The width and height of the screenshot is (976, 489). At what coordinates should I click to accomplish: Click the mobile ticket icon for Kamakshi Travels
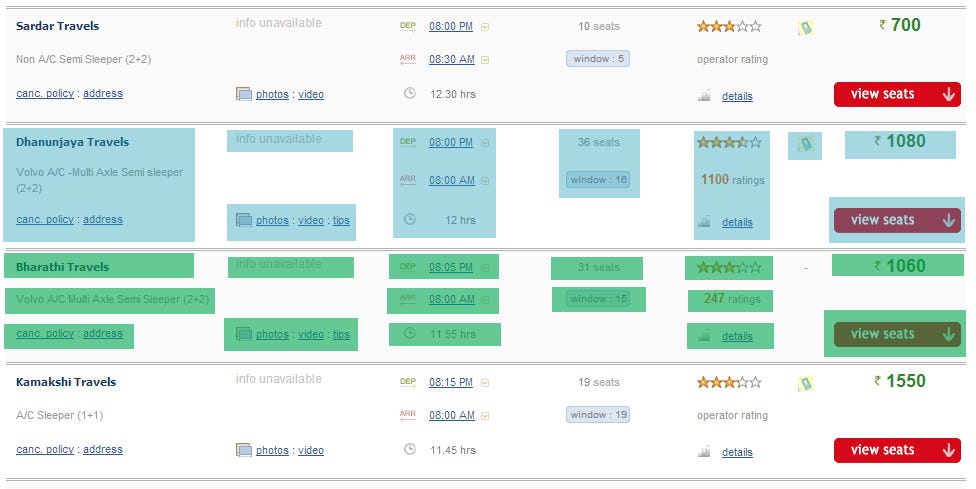[x=805, y=384]
